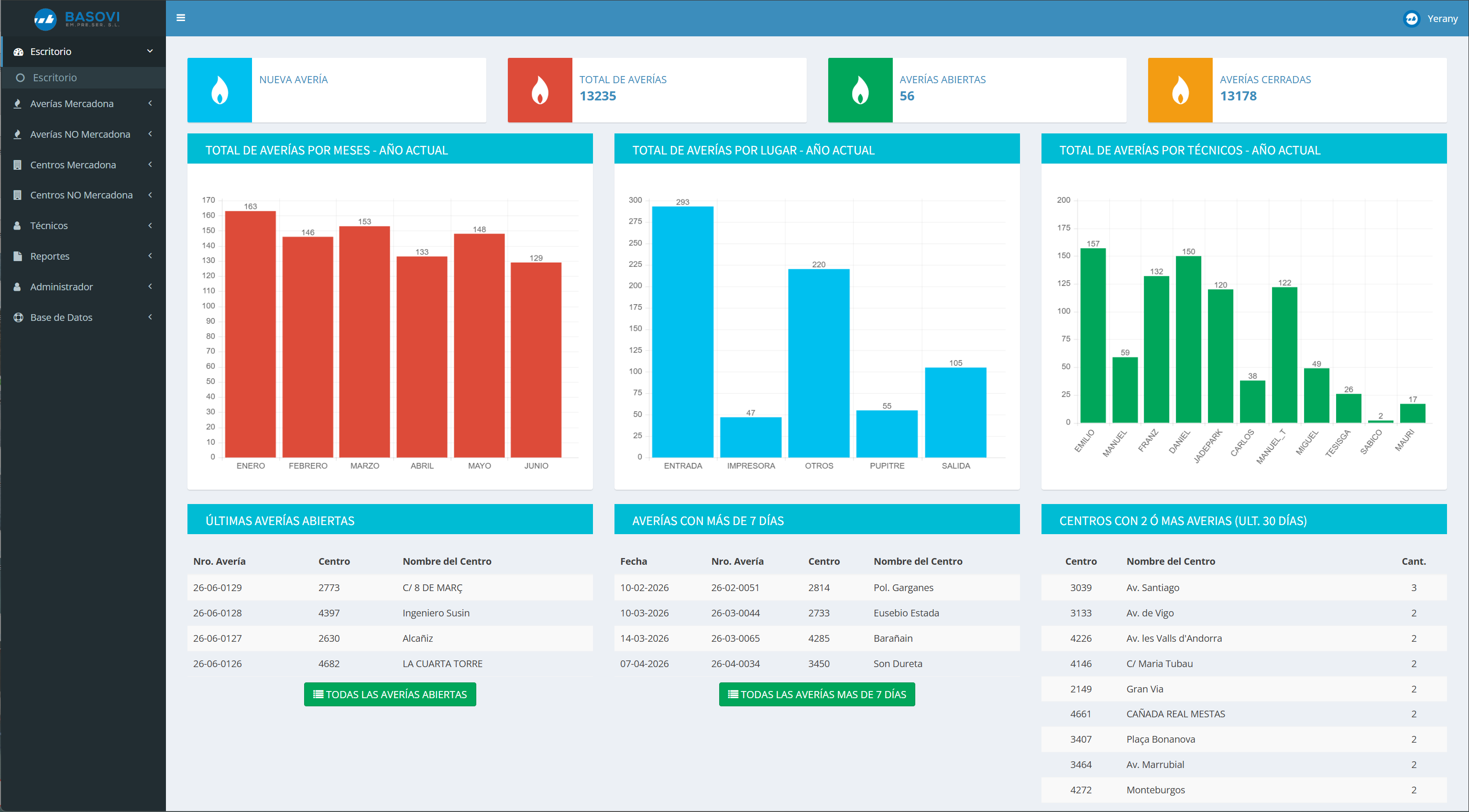Click the green flame Averías Abiertas icon

(x=860, y=90)
